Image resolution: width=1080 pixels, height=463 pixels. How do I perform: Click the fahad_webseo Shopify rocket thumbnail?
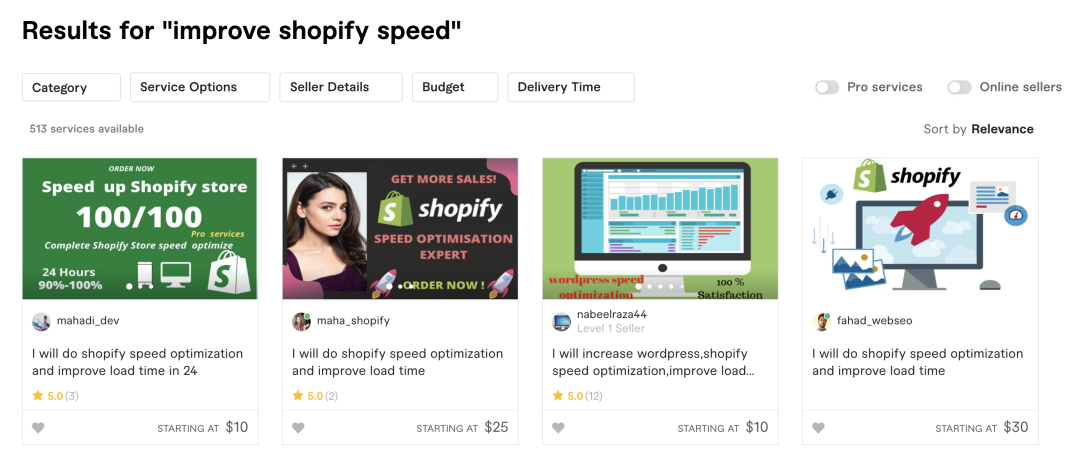click(x=920, y=228)
